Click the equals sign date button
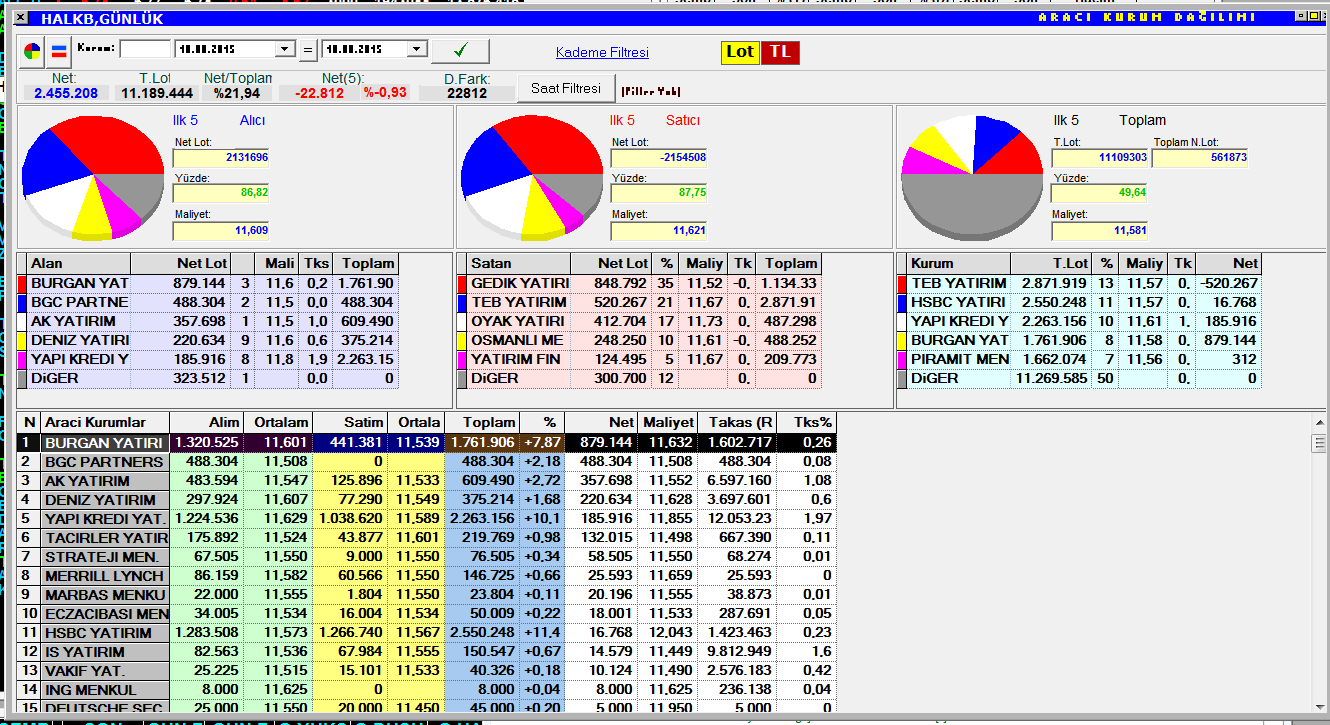This screenshot has height=725, width=1330. coord(308,50)
